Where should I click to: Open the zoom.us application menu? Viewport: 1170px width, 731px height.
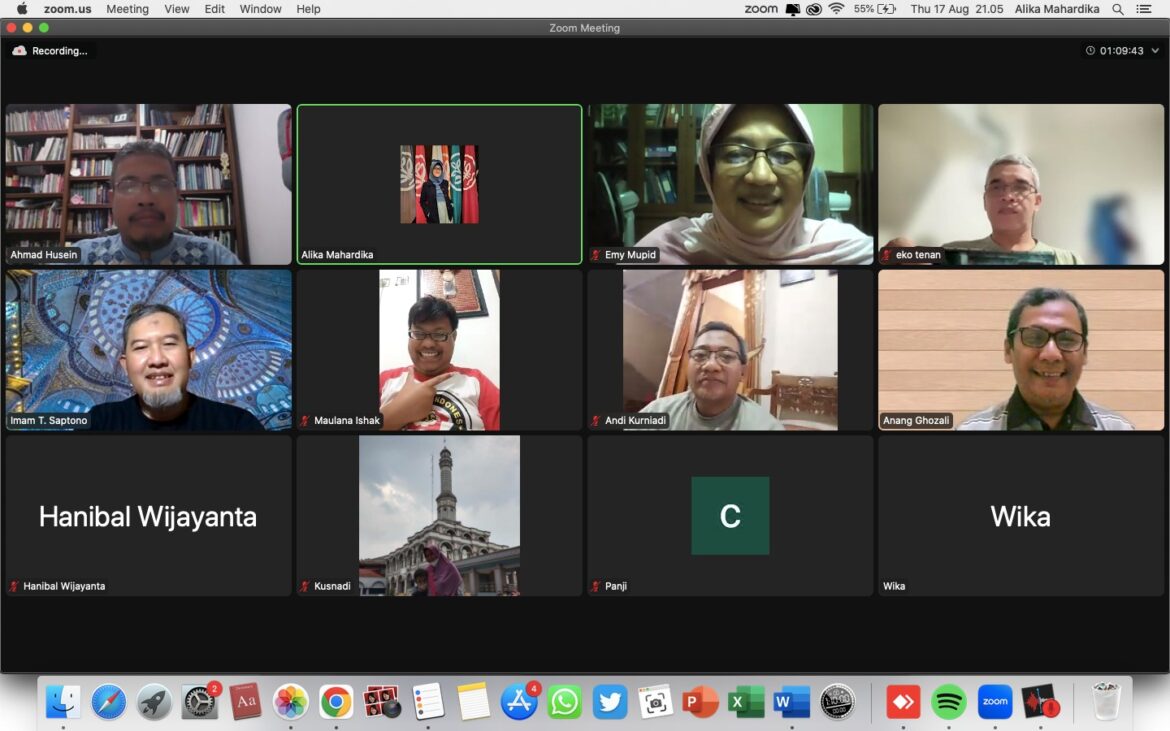pyautogui.click(x=68, y=9)
